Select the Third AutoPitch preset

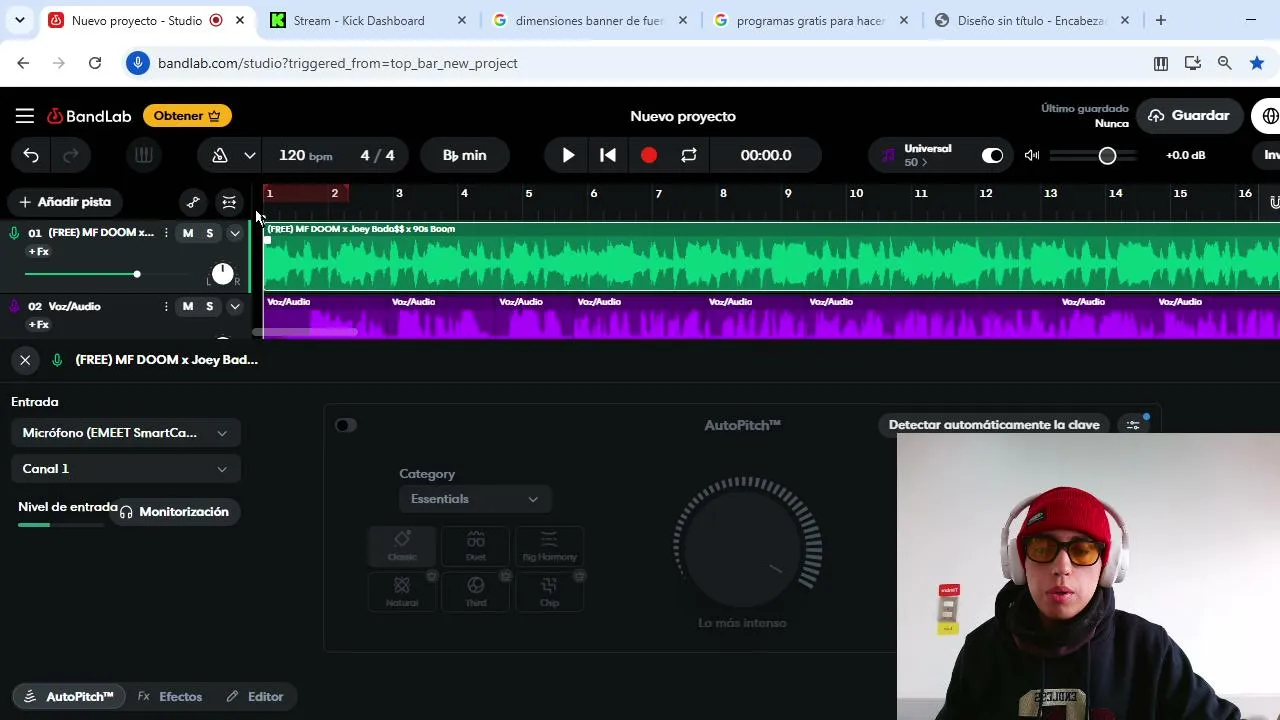(x=476, y=592)
